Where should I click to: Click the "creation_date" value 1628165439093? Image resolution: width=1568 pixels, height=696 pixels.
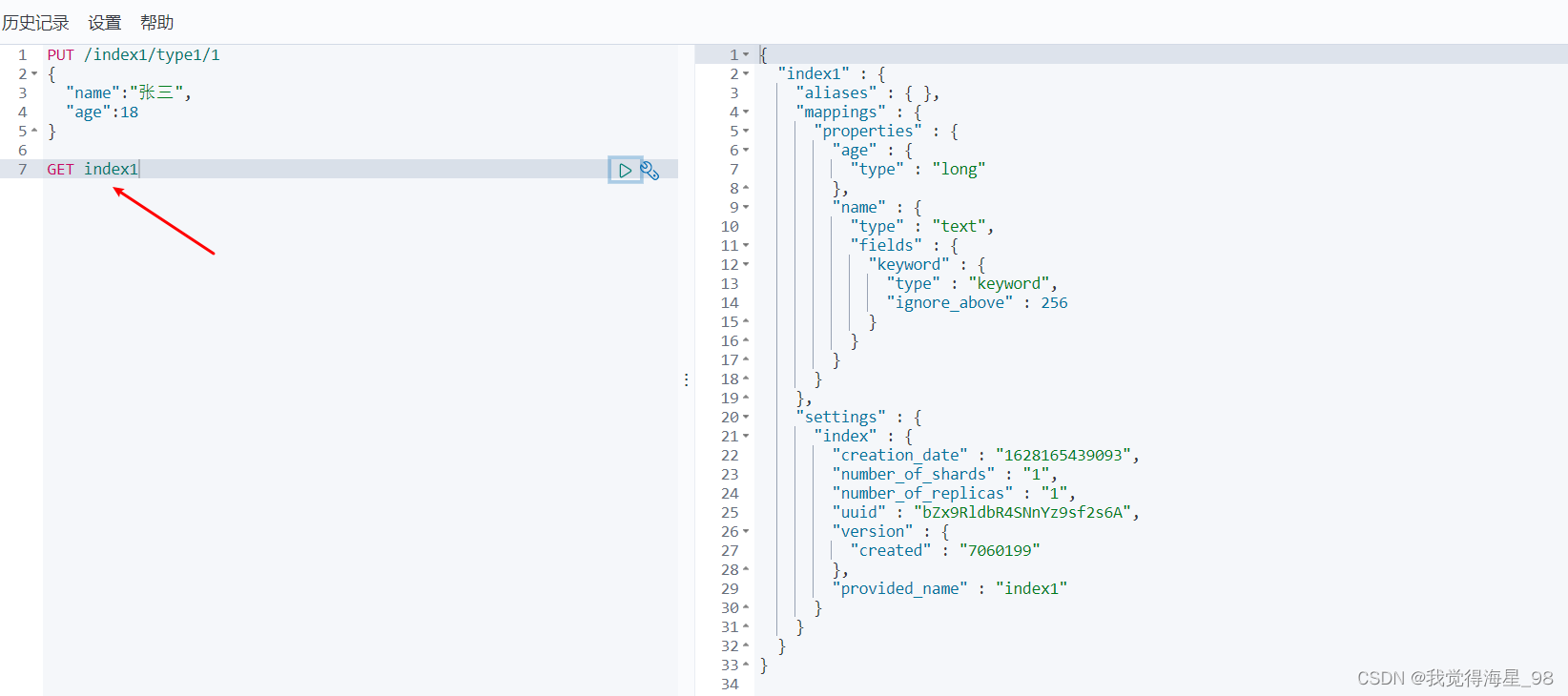(x=1063, y=455)
